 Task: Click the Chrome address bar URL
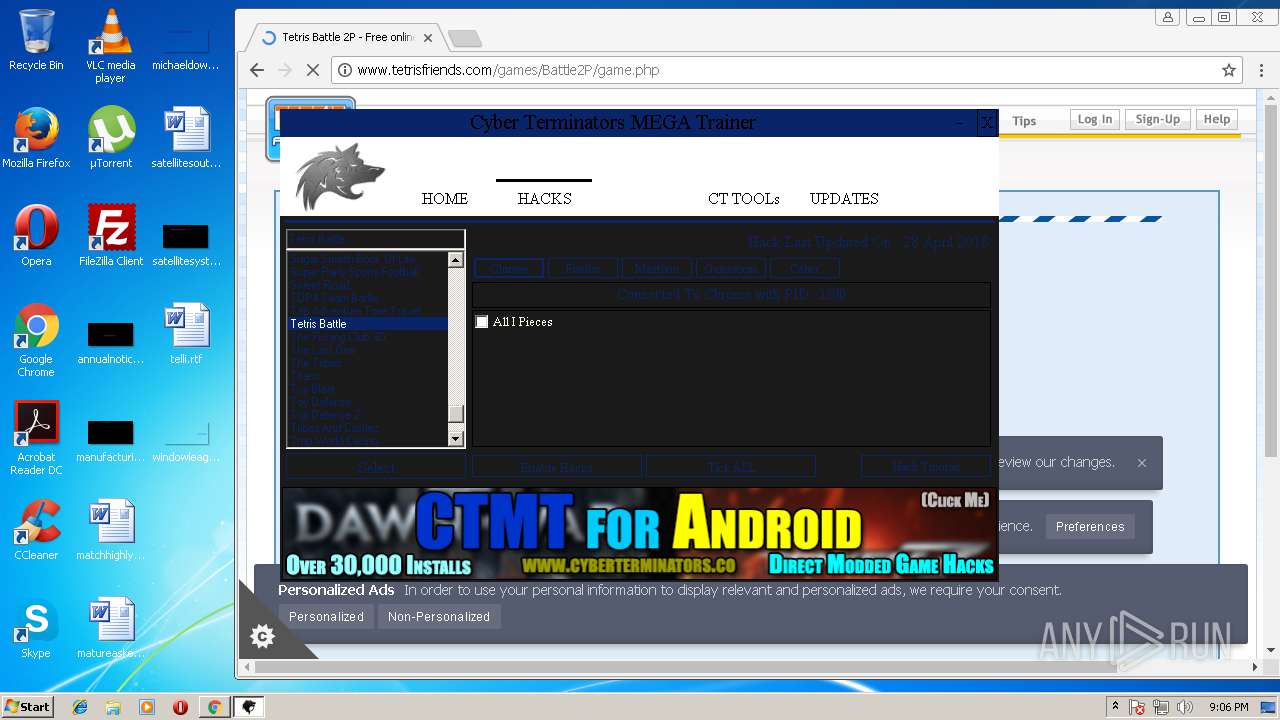tap(508, 70)
